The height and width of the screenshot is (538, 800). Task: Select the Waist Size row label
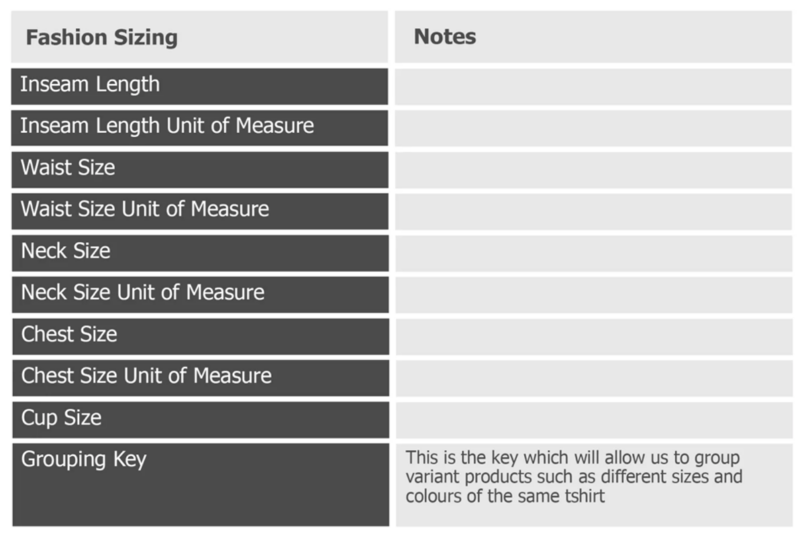(x=200, y=169)
